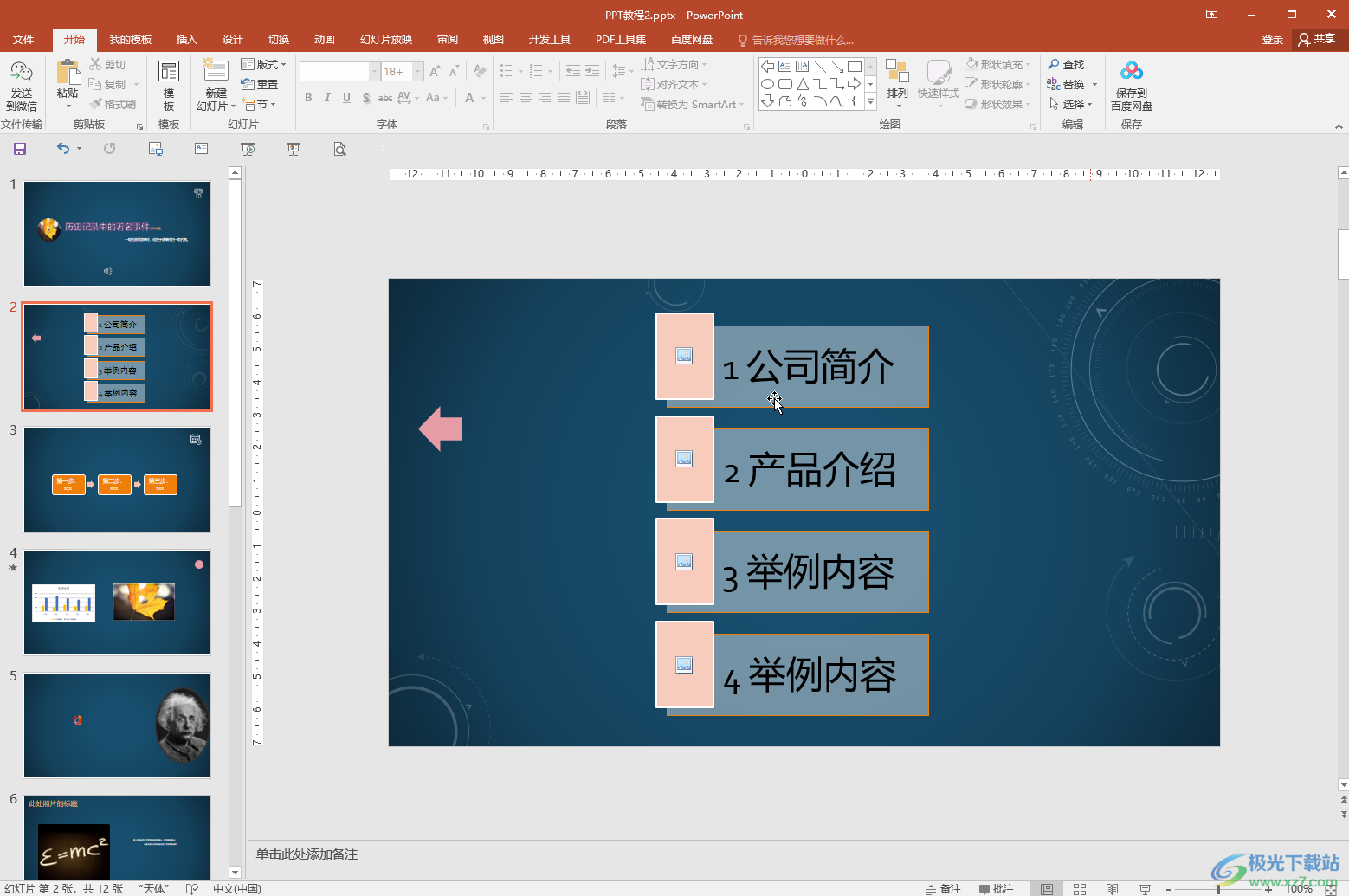Decrease font size with smaller A
Screen dimensions: 1349x896
[x=454, y=71]
